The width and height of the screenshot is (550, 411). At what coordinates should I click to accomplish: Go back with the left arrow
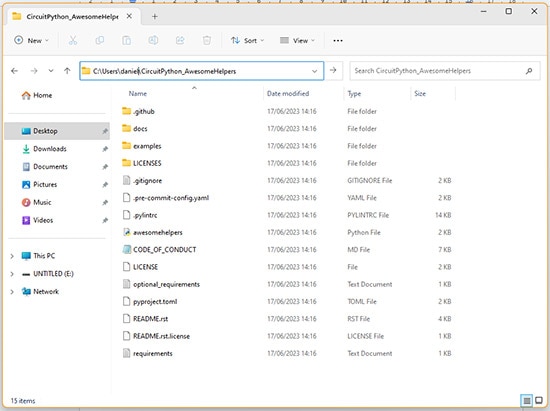click(x=14, y=71)
